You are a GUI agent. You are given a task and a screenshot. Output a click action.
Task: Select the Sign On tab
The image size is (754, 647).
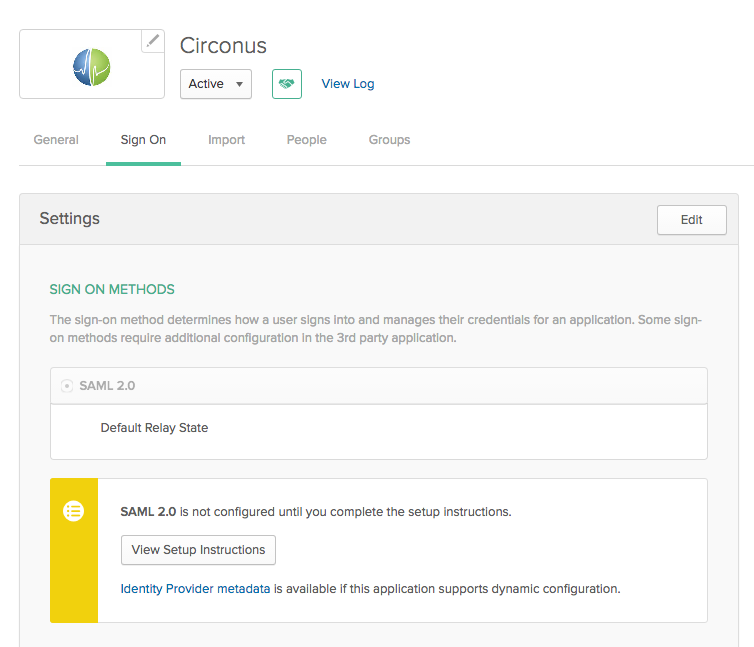coord(143,140)
